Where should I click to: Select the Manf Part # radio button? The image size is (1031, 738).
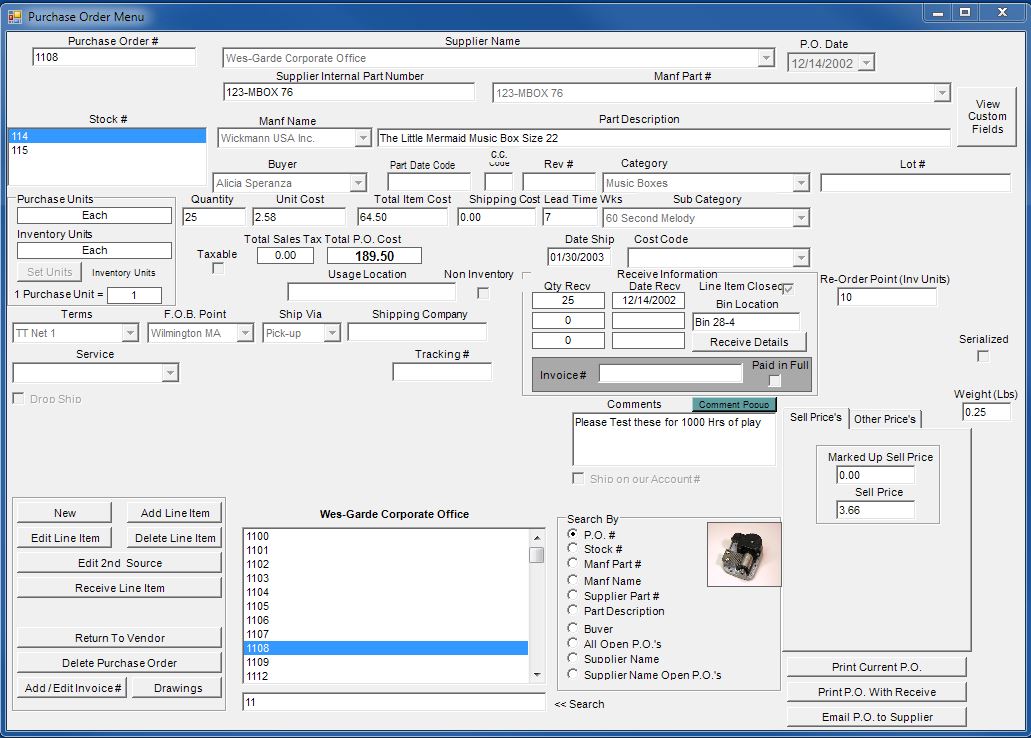pyautogui.click(x=573, y=563)
